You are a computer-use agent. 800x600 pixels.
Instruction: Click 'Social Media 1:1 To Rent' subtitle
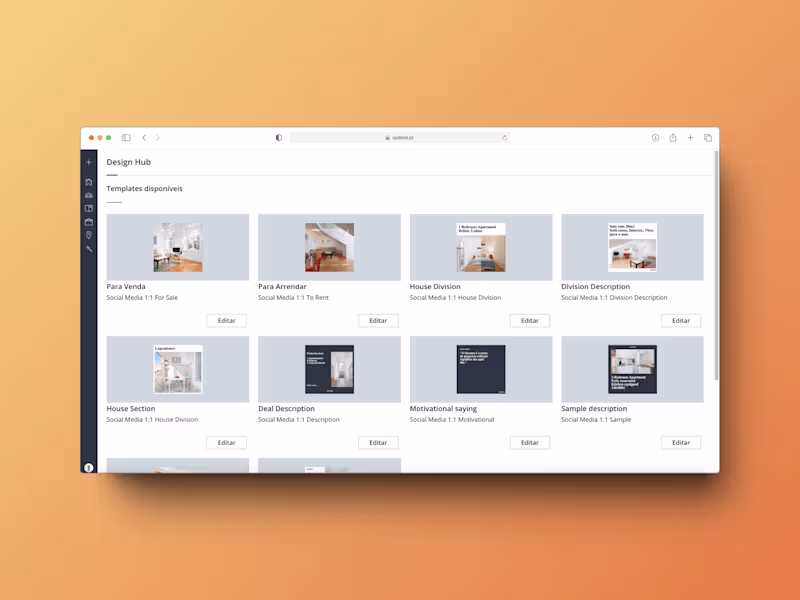pyautogui.click(x=293, y=297)
